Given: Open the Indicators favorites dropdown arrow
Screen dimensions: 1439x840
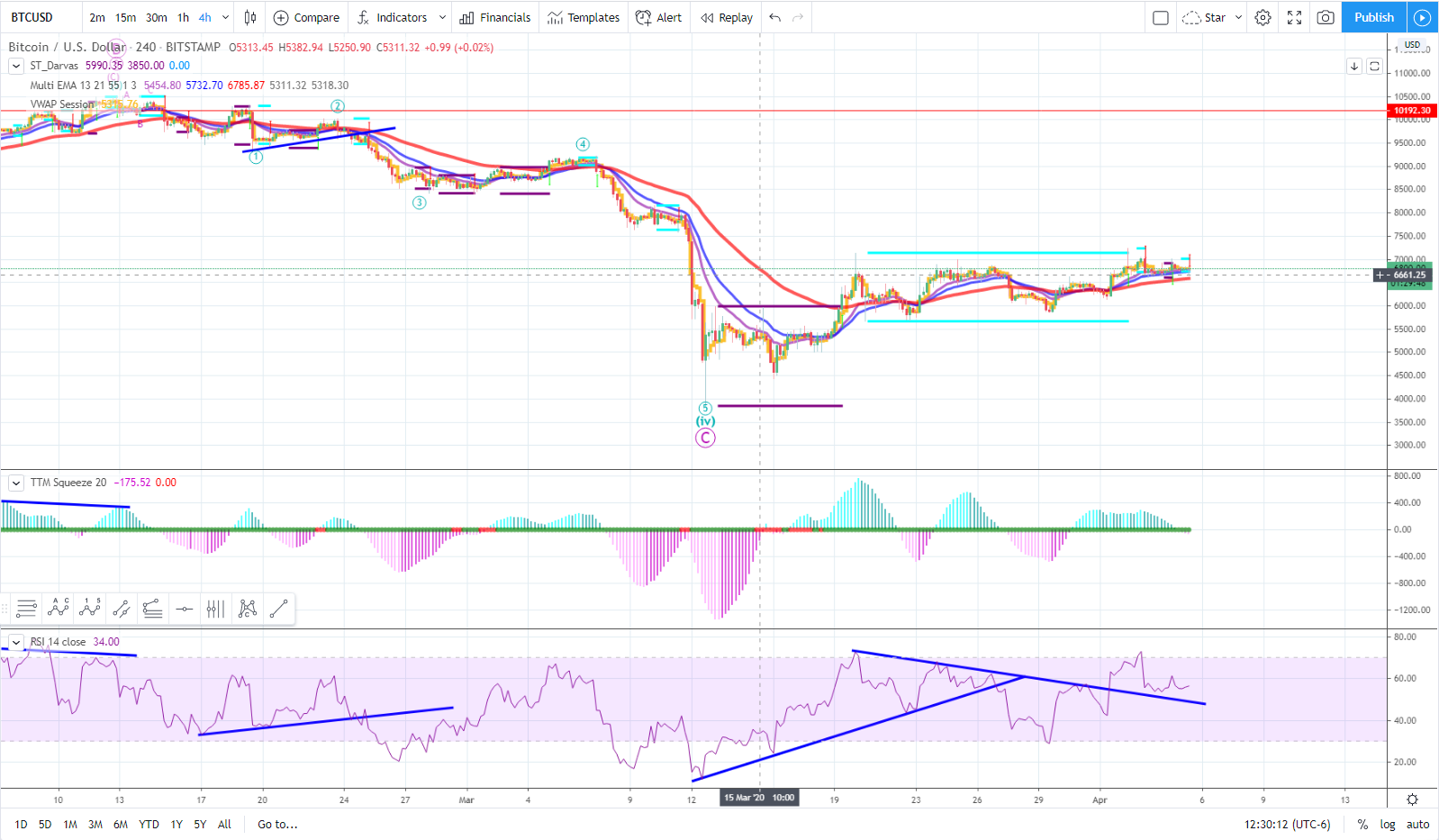Looking at the screenshot, I should click(442, 17).
